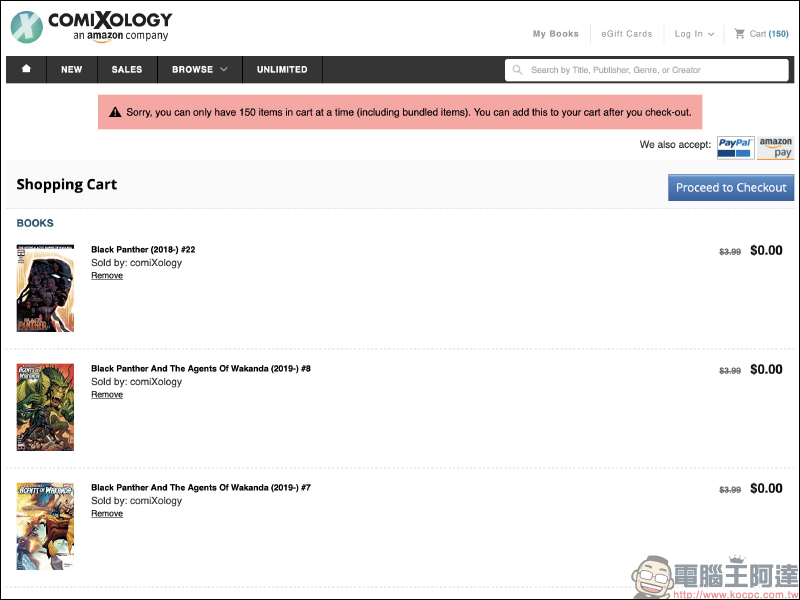Screen dimensions: 800x600
Task: Click the BOOKS section heading
Action: (x=35, y=223)
